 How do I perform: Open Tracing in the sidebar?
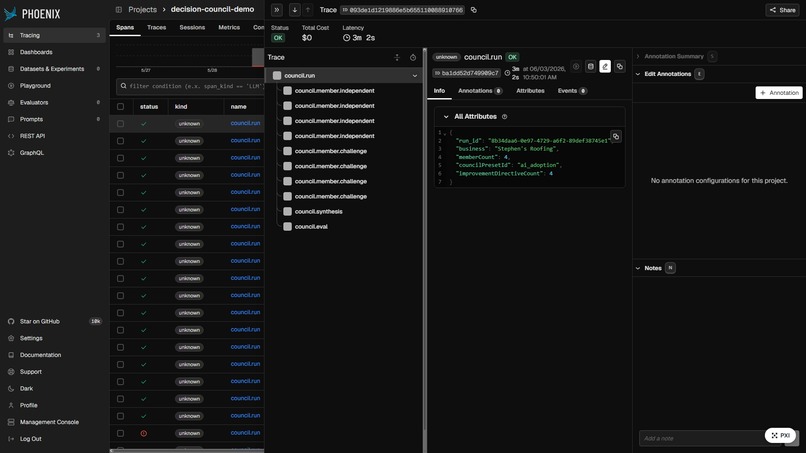pyautogui.click(x=54, y=35)
